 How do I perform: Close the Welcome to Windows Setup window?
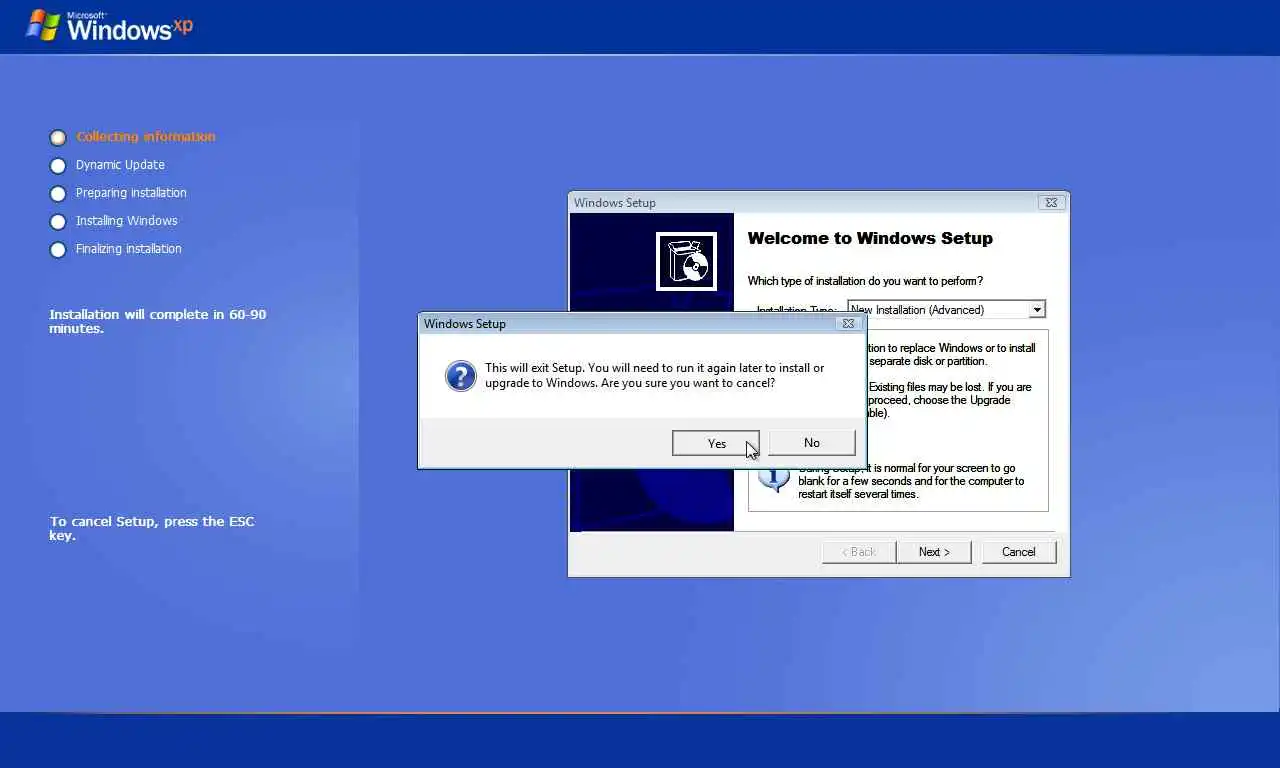pyautogui.click(x=1051, y=202)
